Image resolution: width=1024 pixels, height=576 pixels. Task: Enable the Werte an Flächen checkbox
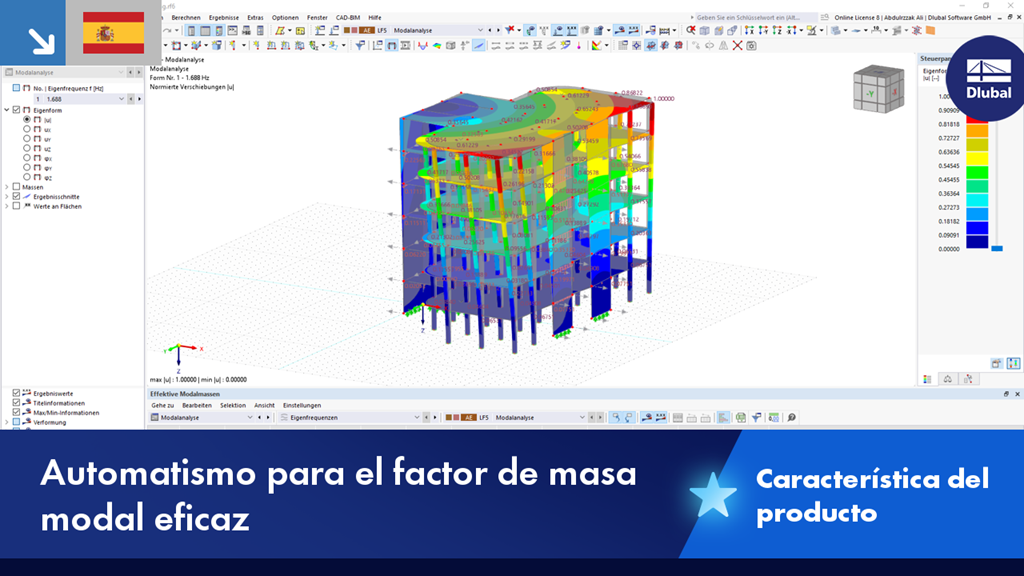[x=15, y=206]
